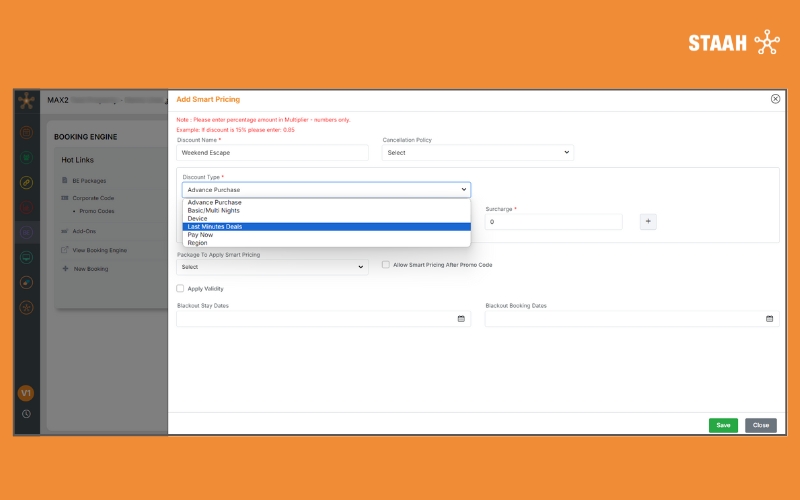
Task: Open the orange pill-shaped sidebar icon
Action: [27, 283]
